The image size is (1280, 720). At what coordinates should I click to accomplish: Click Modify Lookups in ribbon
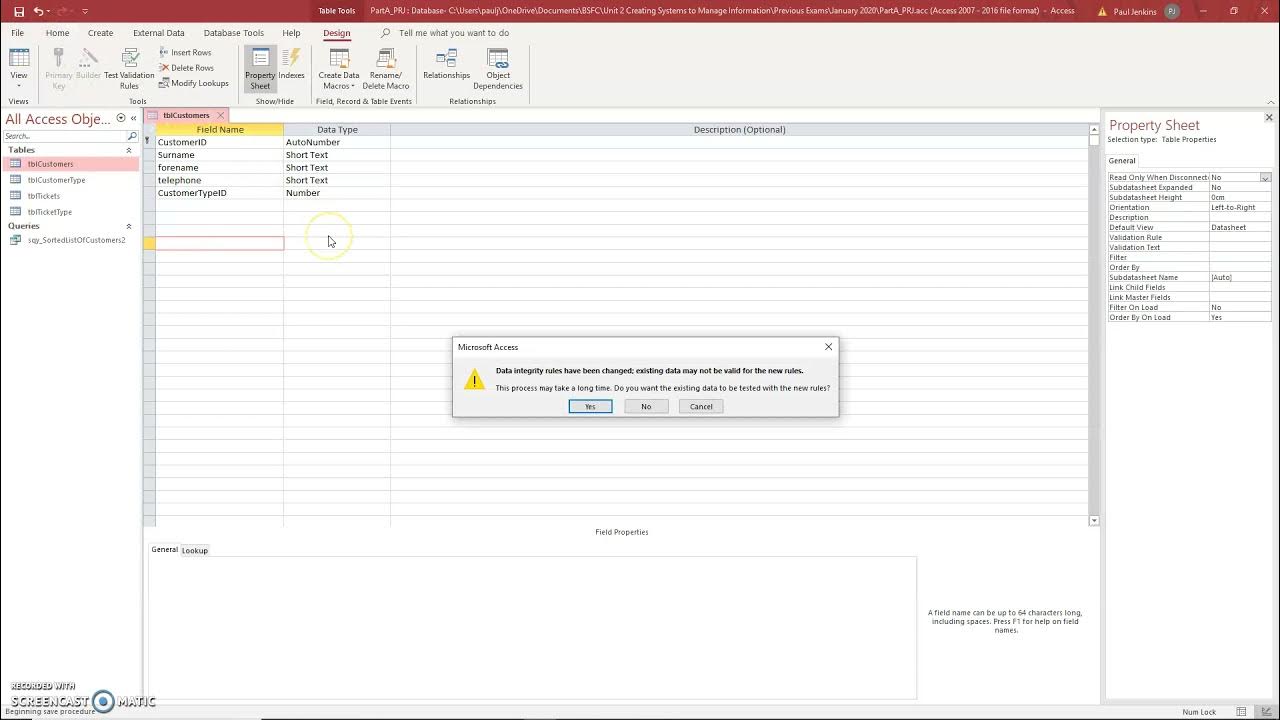[x=193, y=83]
